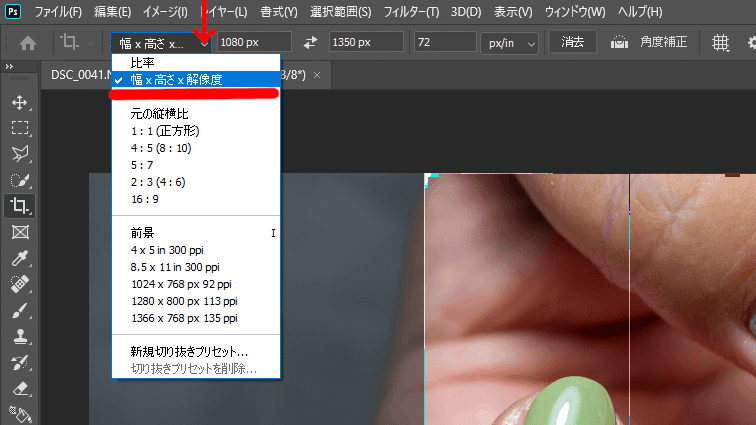Open the 表示(V) menu
This screenshot has height=425, width=756.
[513, 12]
